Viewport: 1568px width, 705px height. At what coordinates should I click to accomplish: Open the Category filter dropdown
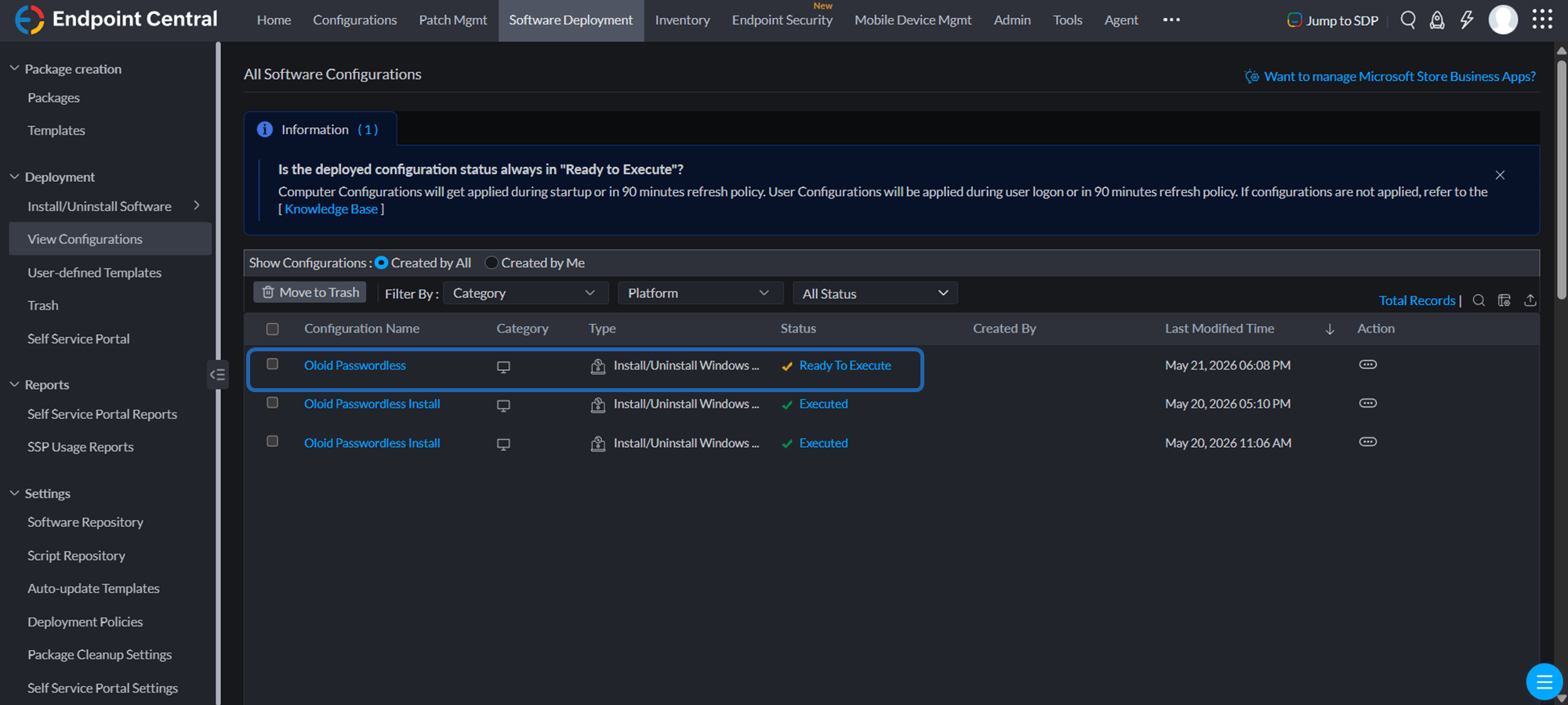point(525,293)
